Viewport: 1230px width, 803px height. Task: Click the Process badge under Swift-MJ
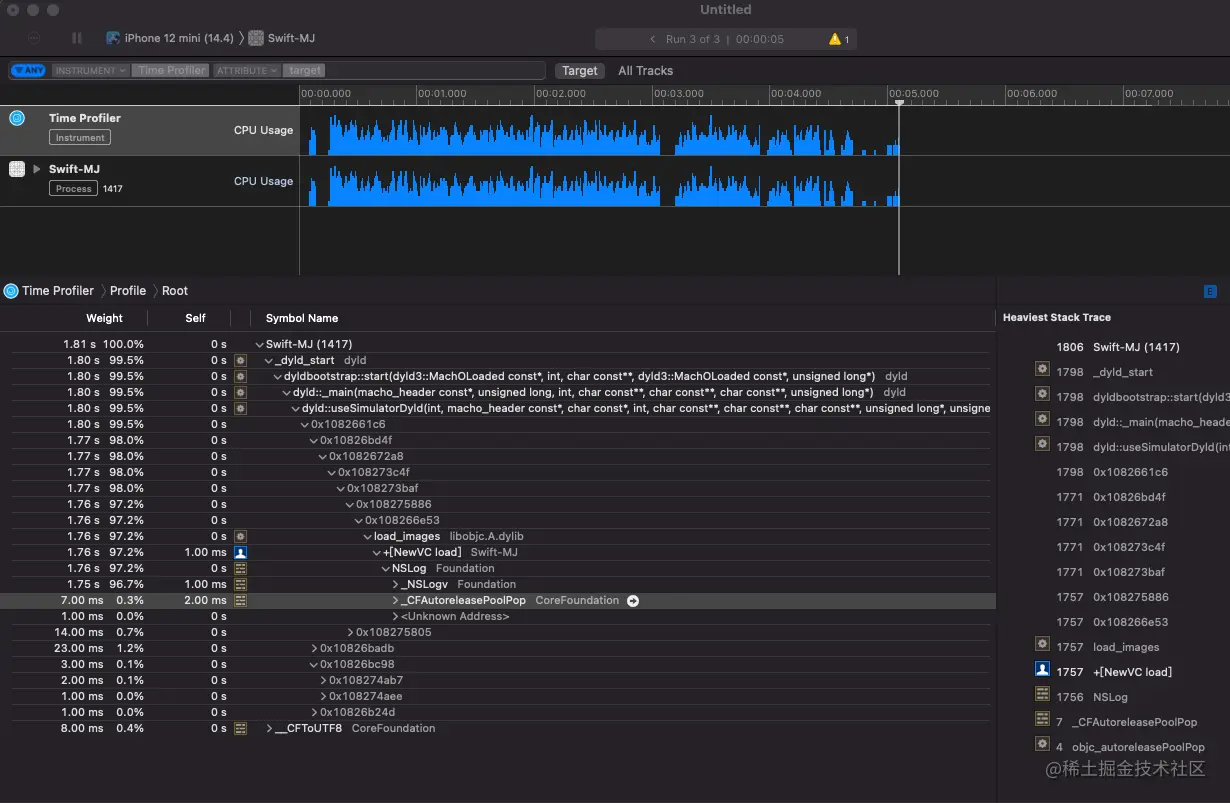click(74, 189)
